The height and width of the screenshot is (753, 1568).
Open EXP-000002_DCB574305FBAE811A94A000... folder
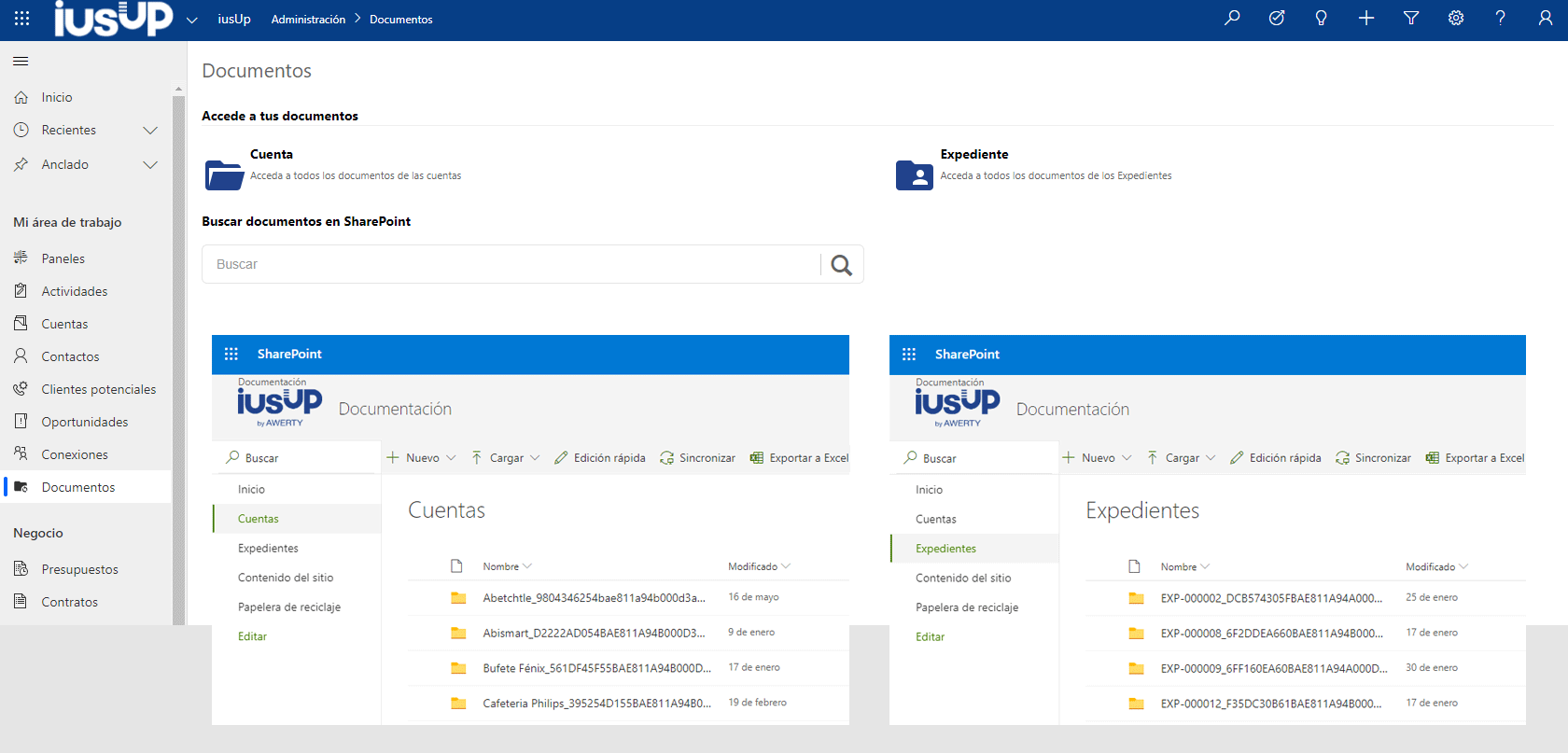click(x=1271, y=598)
